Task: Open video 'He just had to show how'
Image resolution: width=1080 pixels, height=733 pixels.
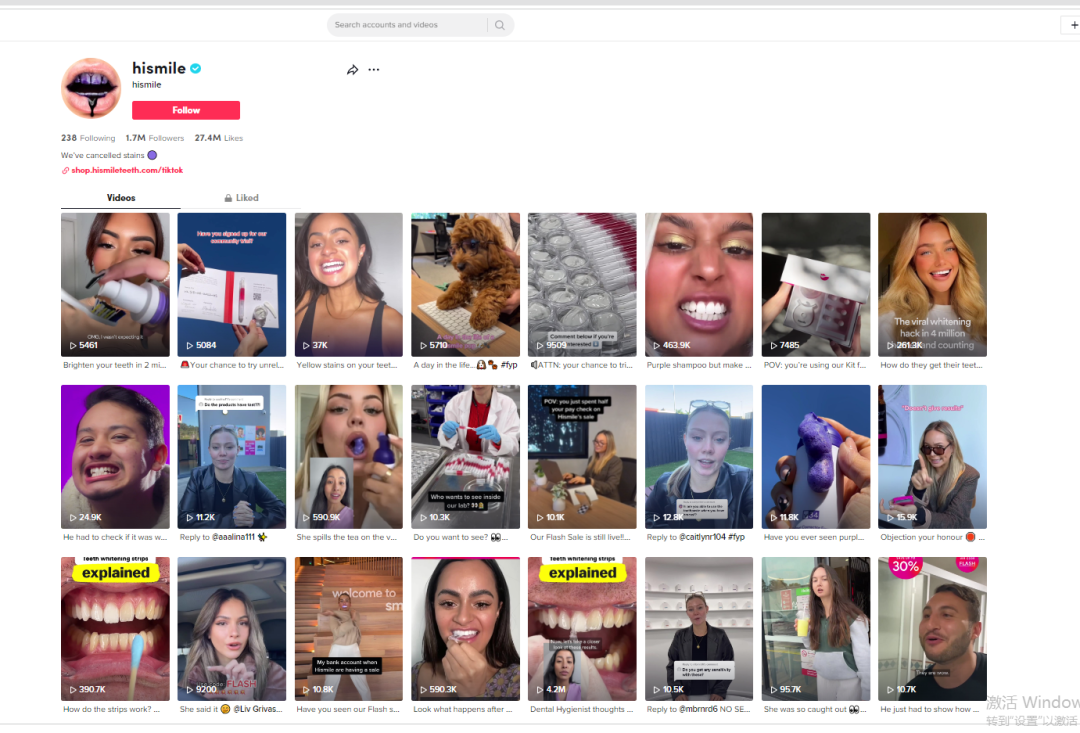Action: (933, 629)
